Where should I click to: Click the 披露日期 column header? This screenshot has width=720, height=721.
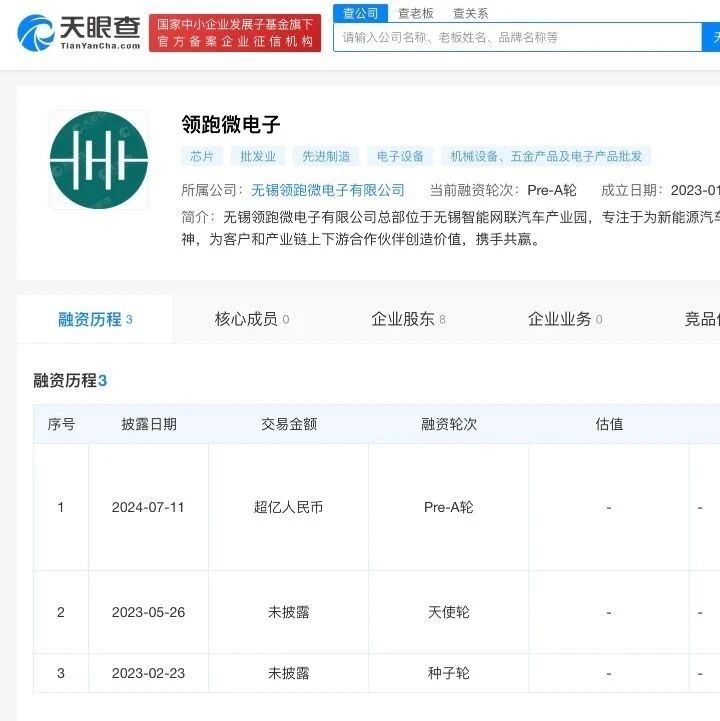point(149,424)
